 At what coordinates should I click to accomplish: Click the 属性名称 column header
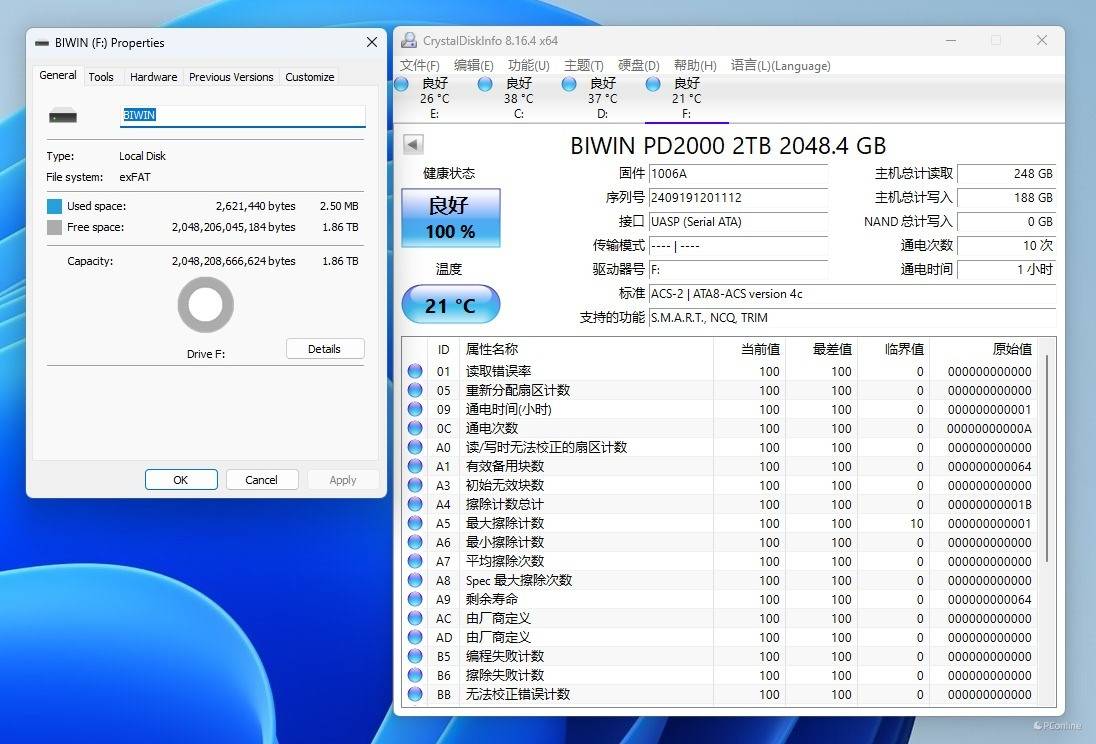coord(586,349)
